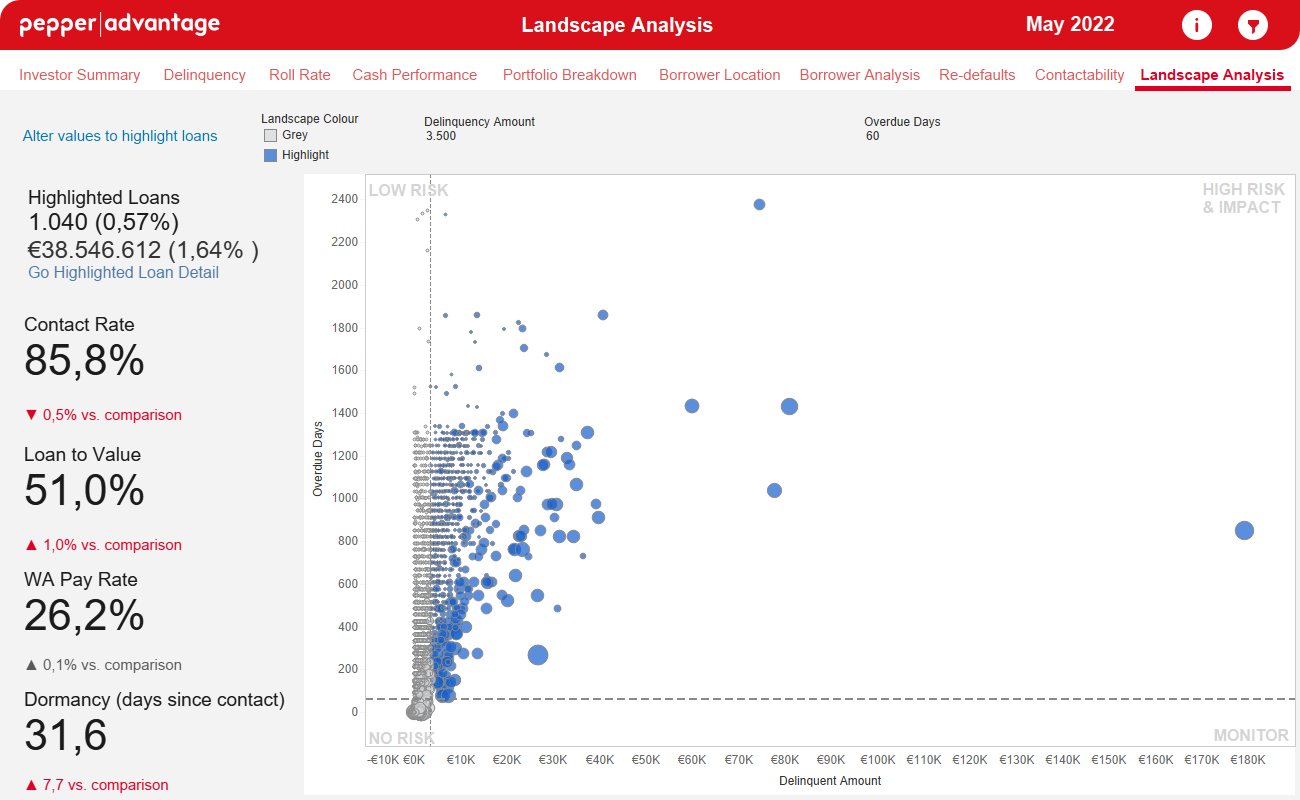Click the Delinquent Amount axis title
The image size is (1300, 800).
coord(830,781)
